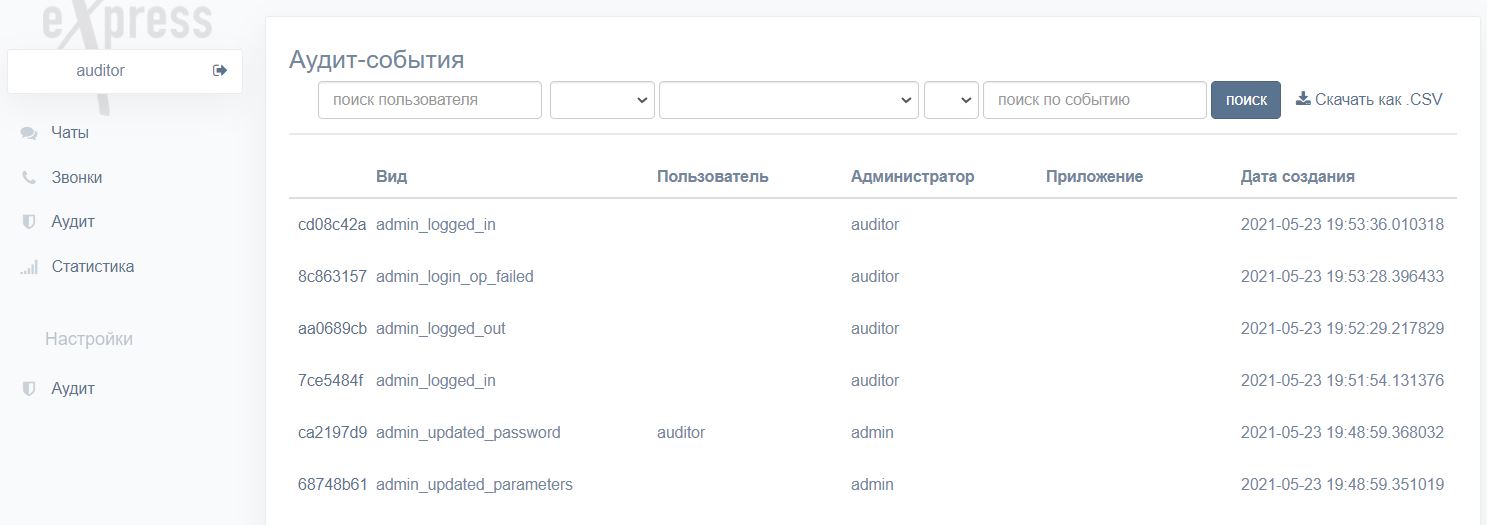Focus the поиск пользователя search field
1487x525 pixels.
[x=430, y=100]
